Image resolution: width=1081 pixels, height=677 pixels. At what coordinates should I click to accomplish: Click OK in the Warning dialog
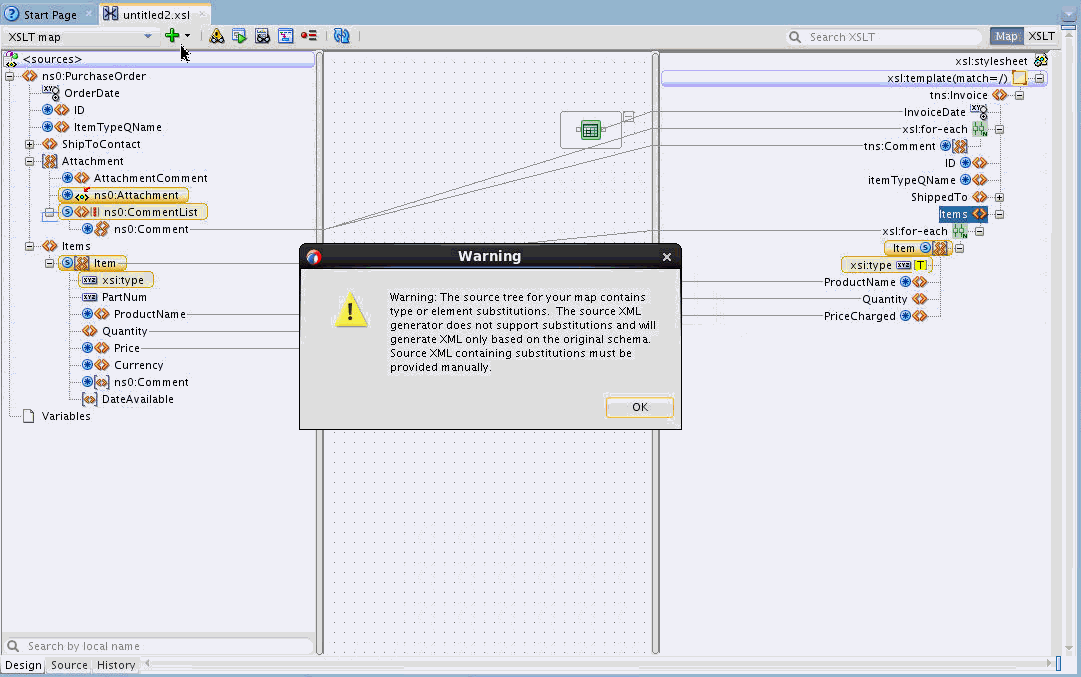coord(639,407)
